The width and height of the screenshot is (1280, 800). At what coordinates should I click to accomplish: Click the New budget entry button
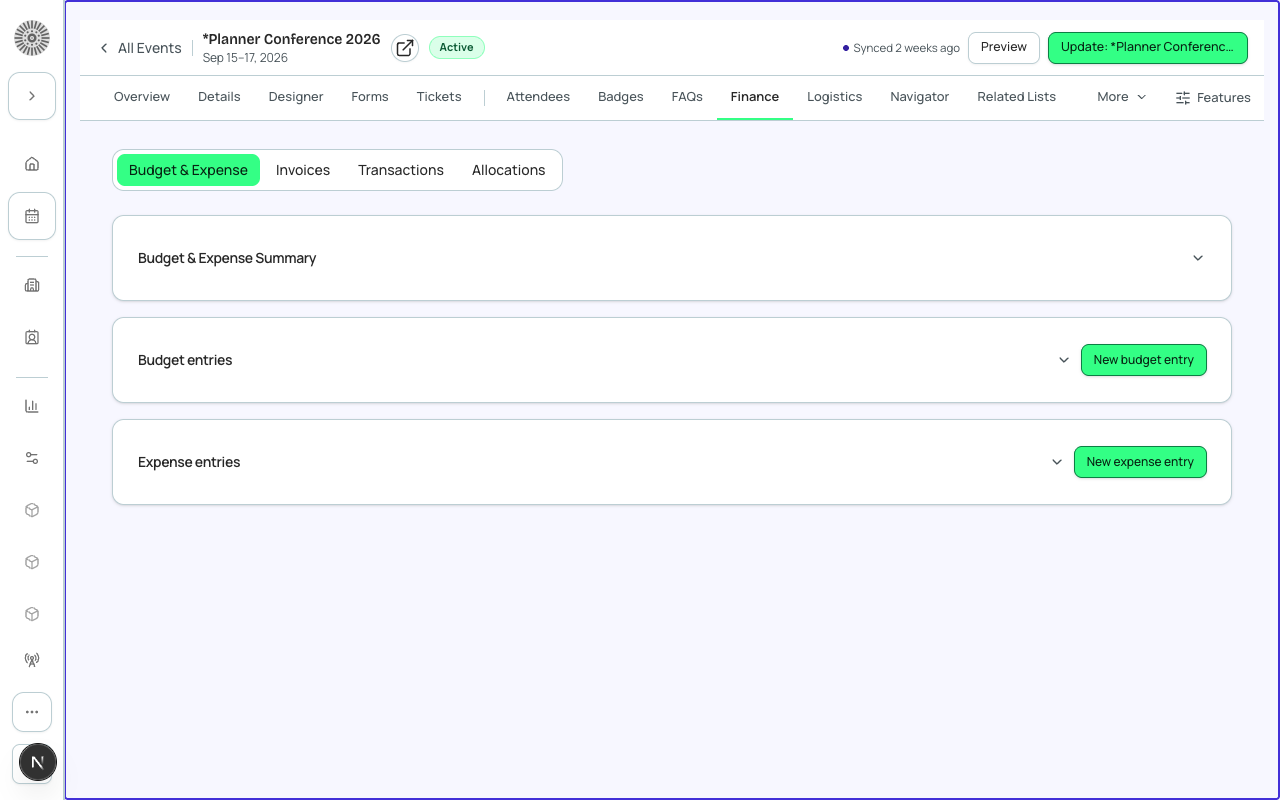1144,360
